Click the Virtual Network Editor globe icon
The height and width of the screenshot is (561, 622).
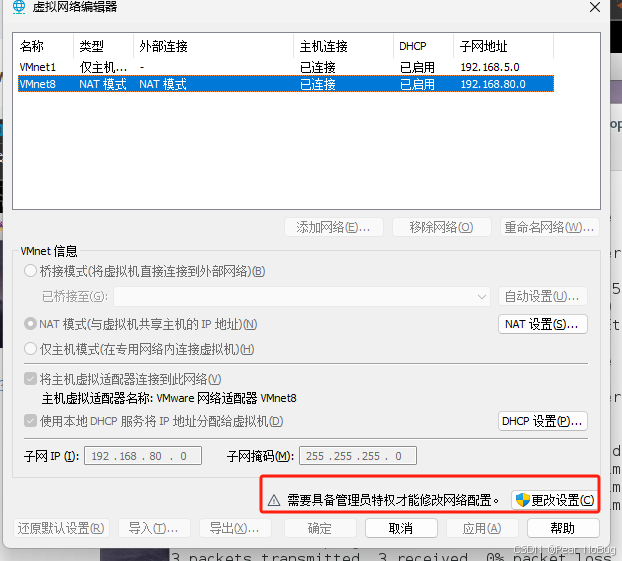pyautogui.click(x=19, y=7)
